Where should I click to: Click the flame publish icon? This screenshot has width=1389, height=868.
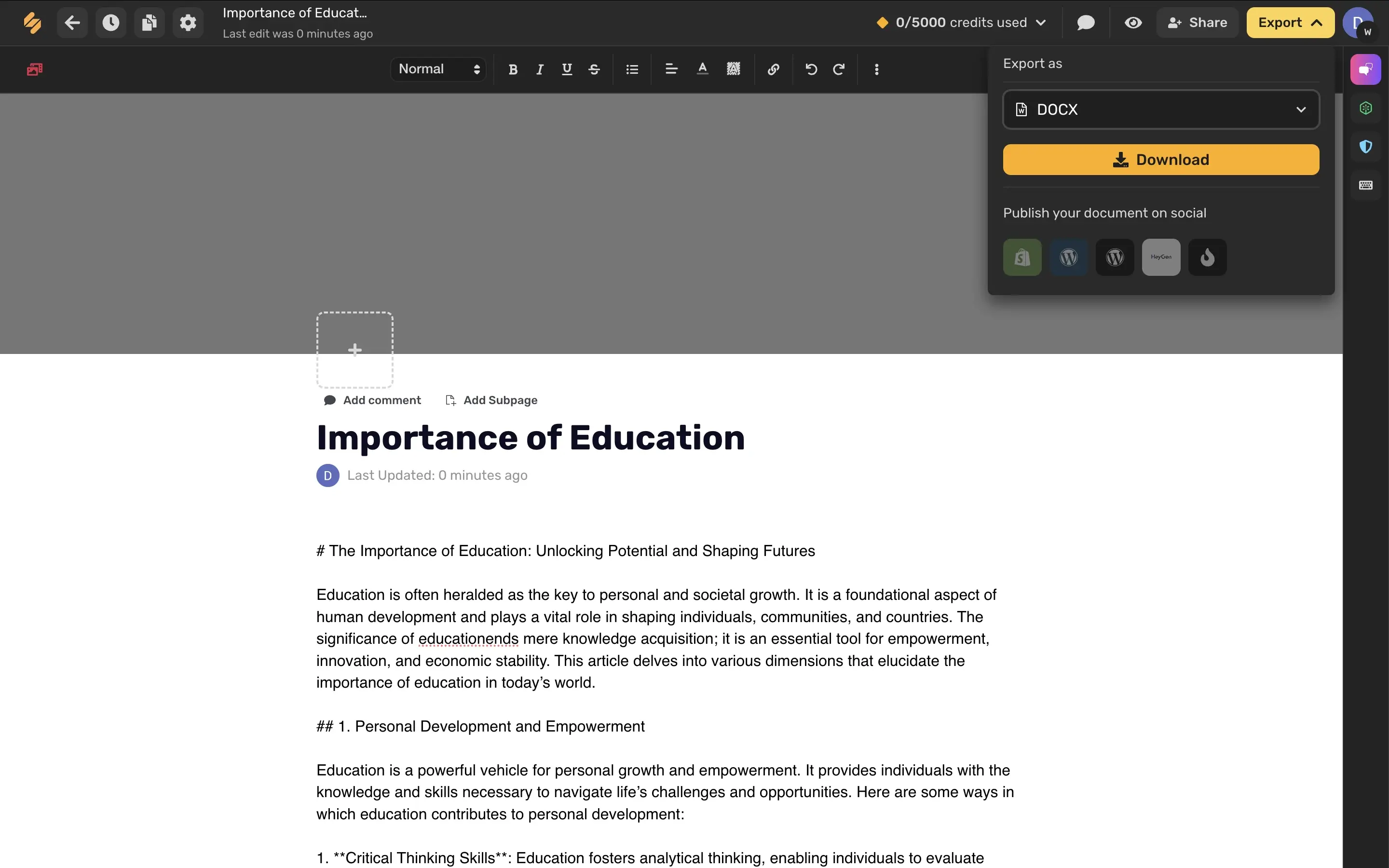(1207, 257)
